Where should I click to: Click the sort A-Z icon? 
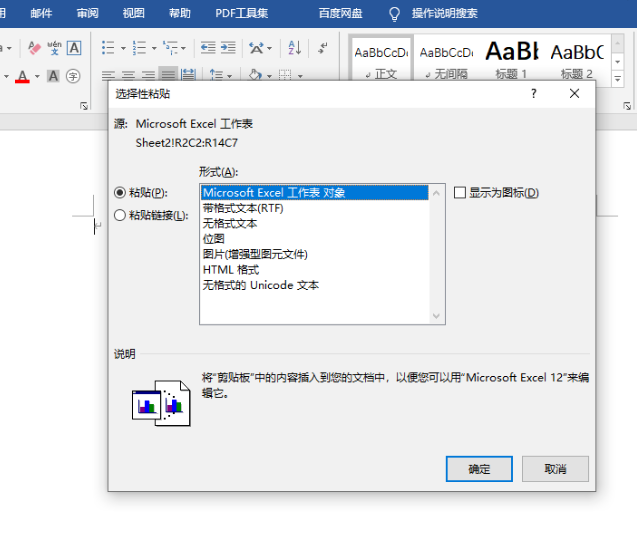(295, 48)
